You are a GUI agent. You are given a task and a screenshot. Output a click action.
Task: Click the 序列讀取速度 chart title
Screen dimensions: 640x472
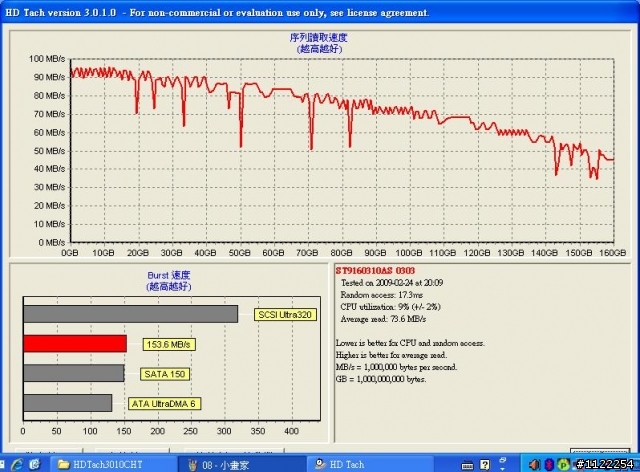[x=318, y=38]
